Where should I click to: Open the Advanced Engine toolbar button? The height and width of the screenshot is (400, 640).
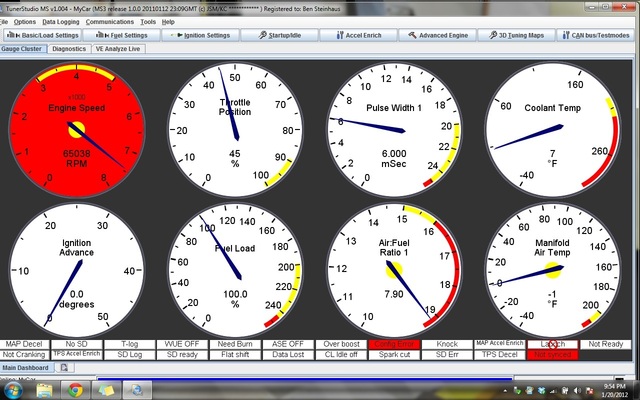(x=438, y=36)
